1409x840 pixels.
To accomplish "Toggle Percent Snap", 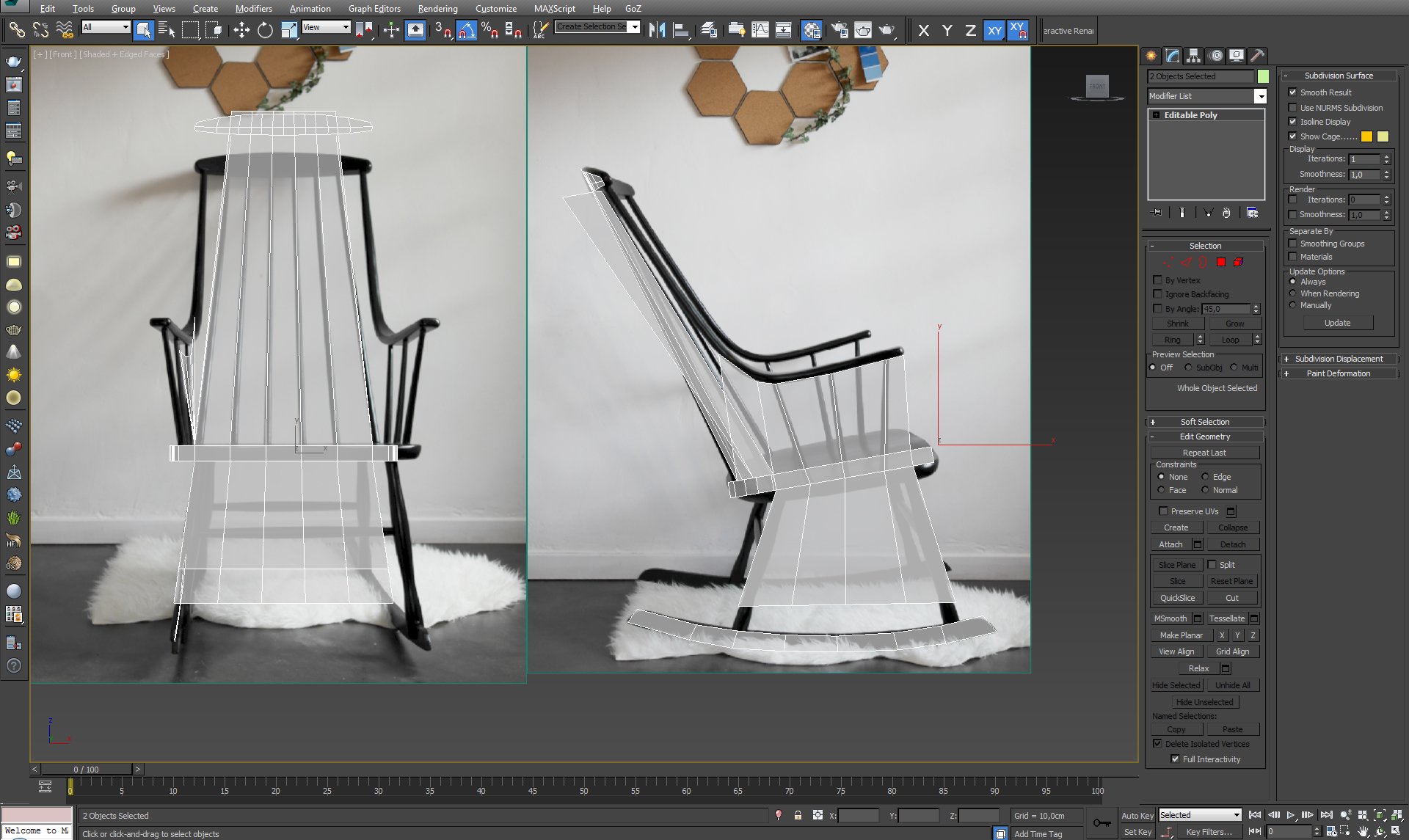I will point(489,29).
